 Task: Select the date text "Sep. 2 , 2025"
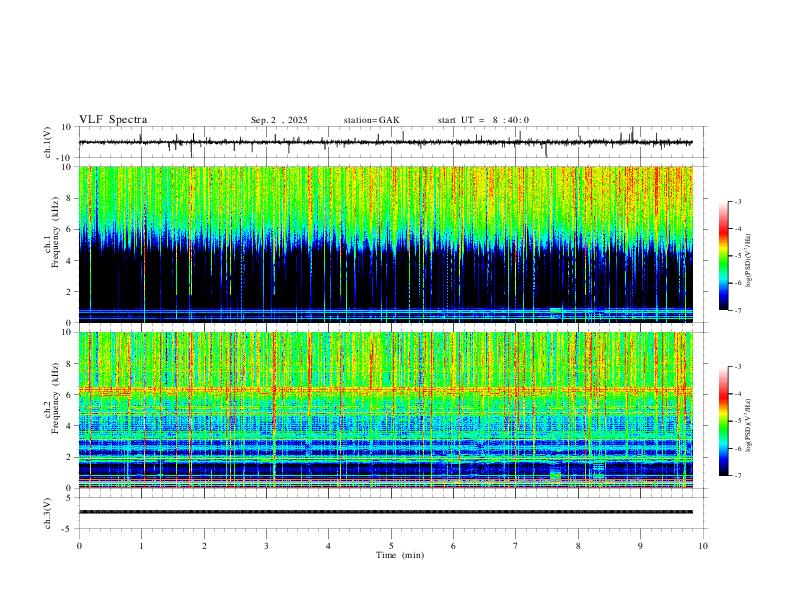(279, 120)
